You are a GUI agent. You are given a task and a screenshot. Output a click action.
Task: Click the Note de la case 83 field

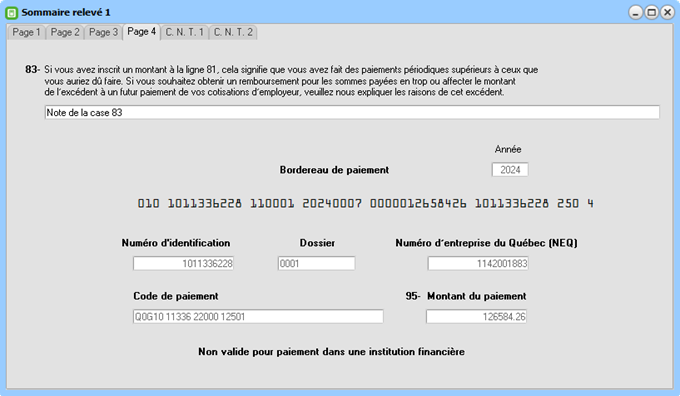pos(352,112)
